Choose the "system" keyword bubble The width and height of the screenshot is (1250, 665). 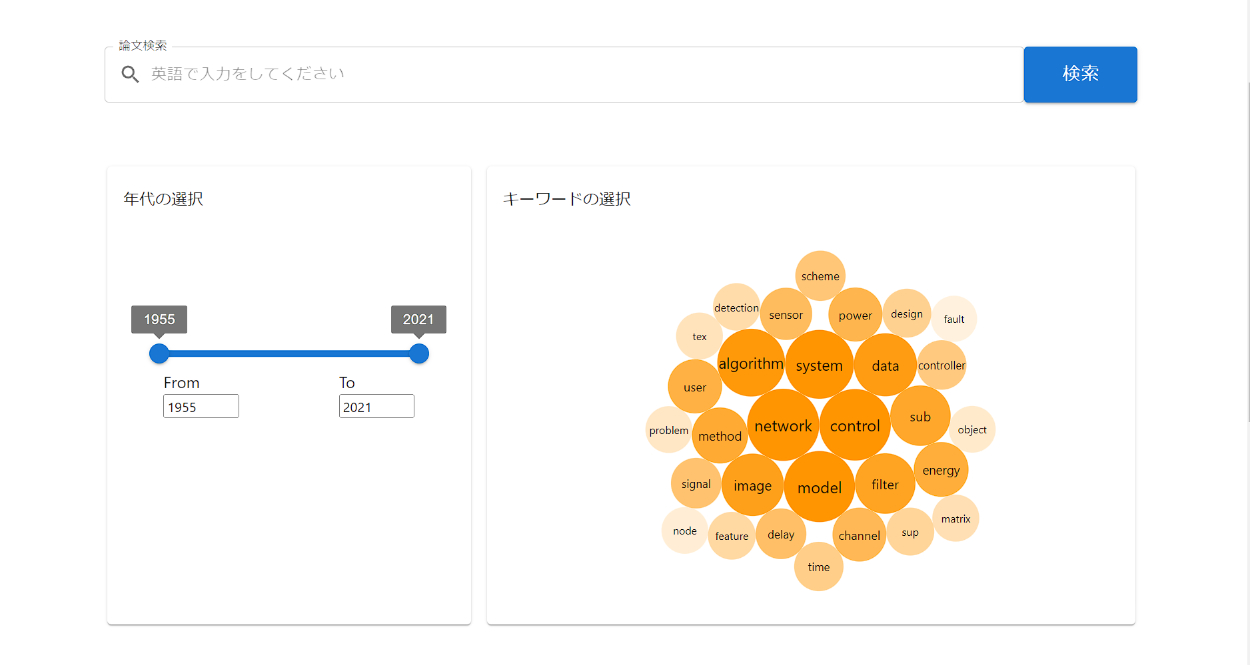[x=819, y=365]
